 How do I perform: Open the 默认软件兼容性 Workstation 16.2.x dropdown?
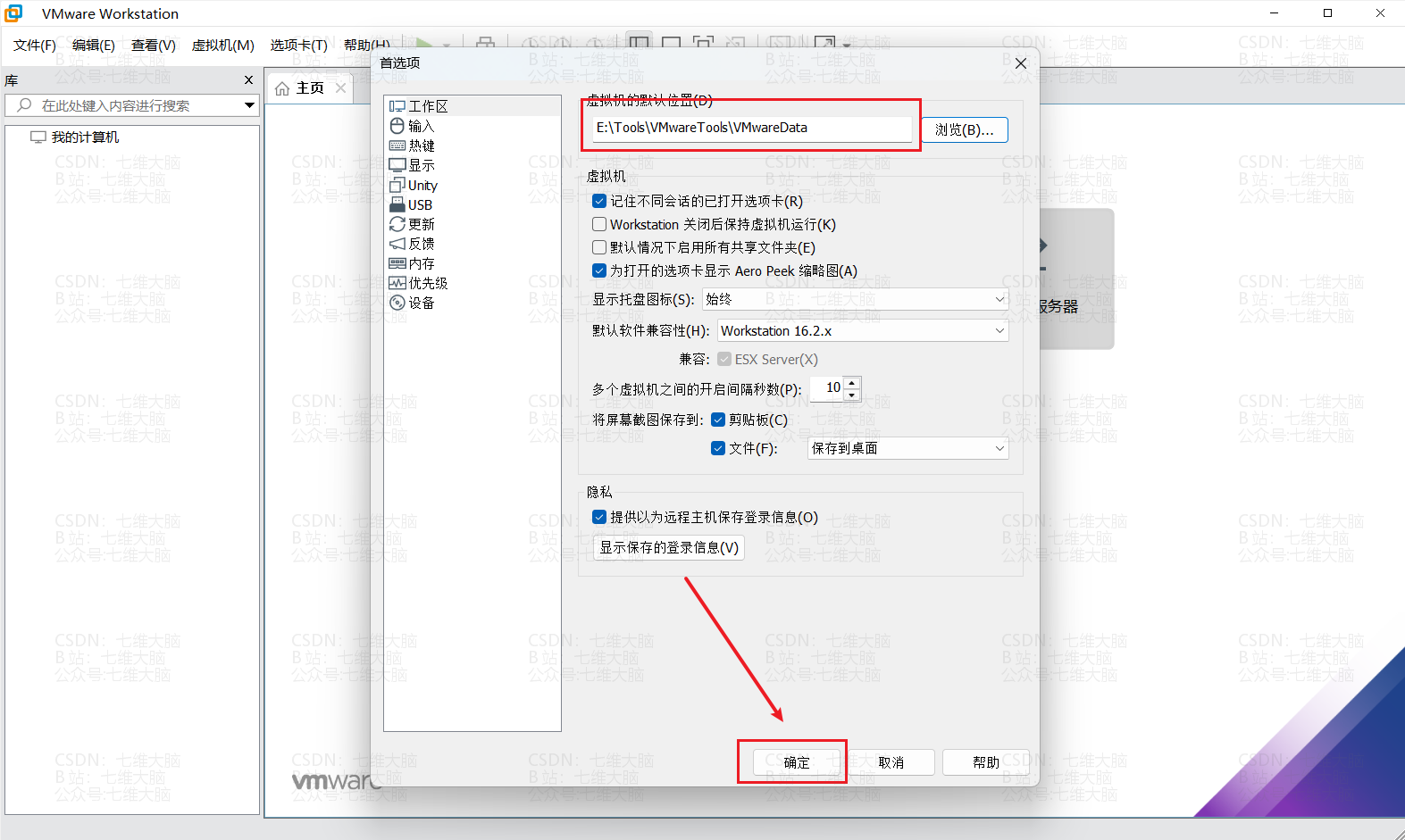864,330
